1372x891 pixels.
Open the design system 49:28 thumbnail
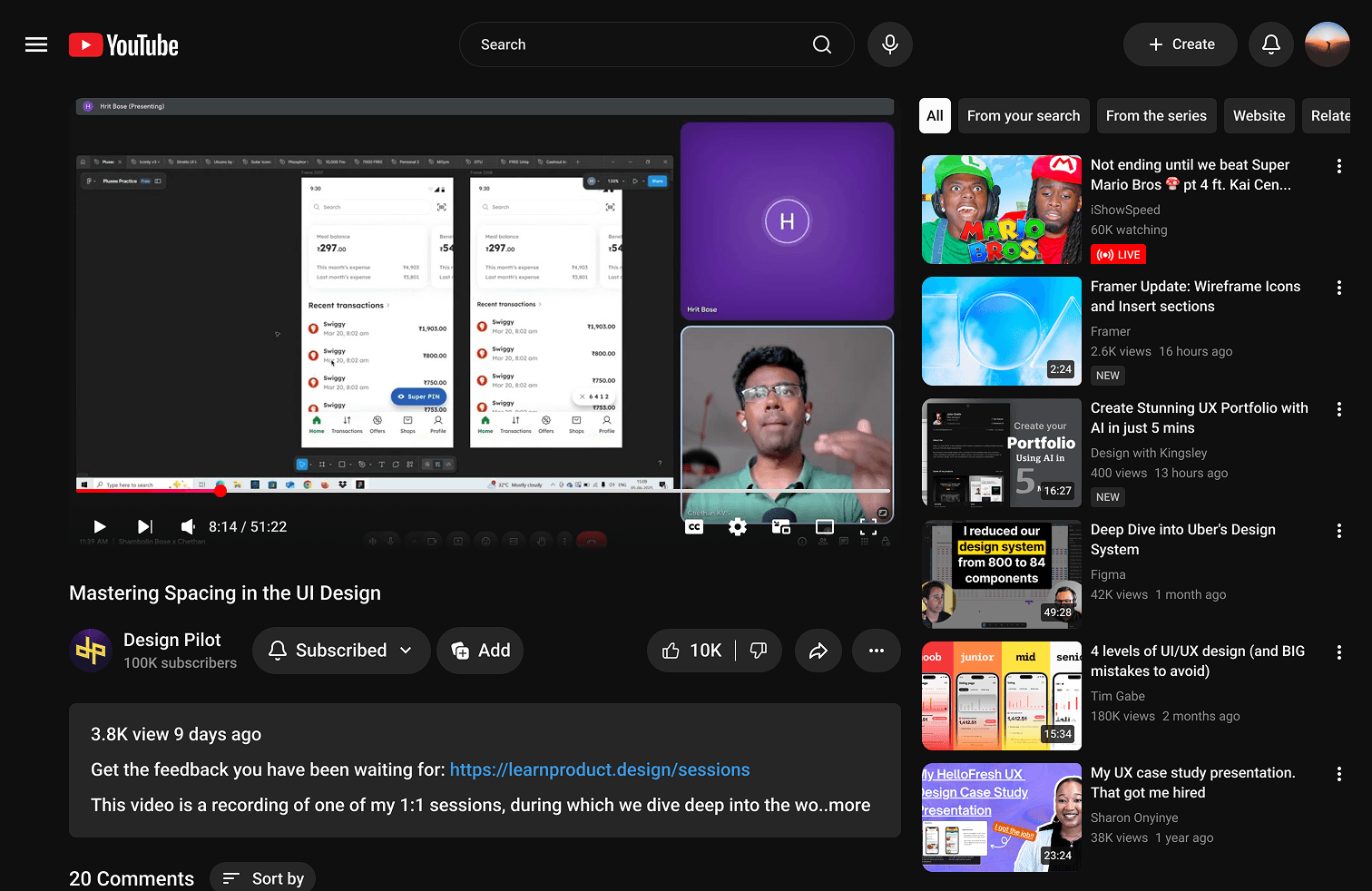(x=1002, y=574)
